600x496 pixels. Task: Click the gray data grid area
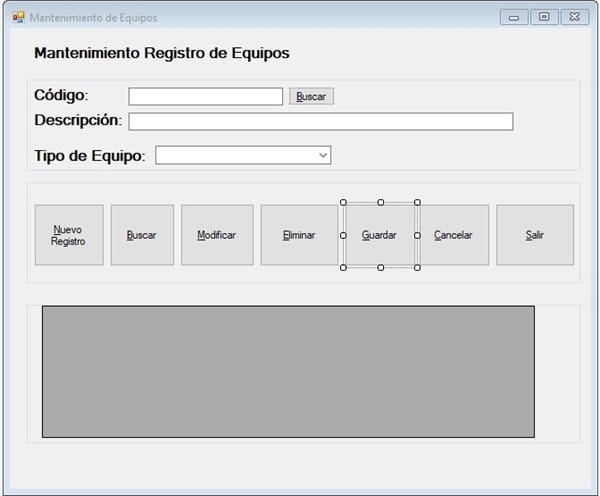pos(288,372)
